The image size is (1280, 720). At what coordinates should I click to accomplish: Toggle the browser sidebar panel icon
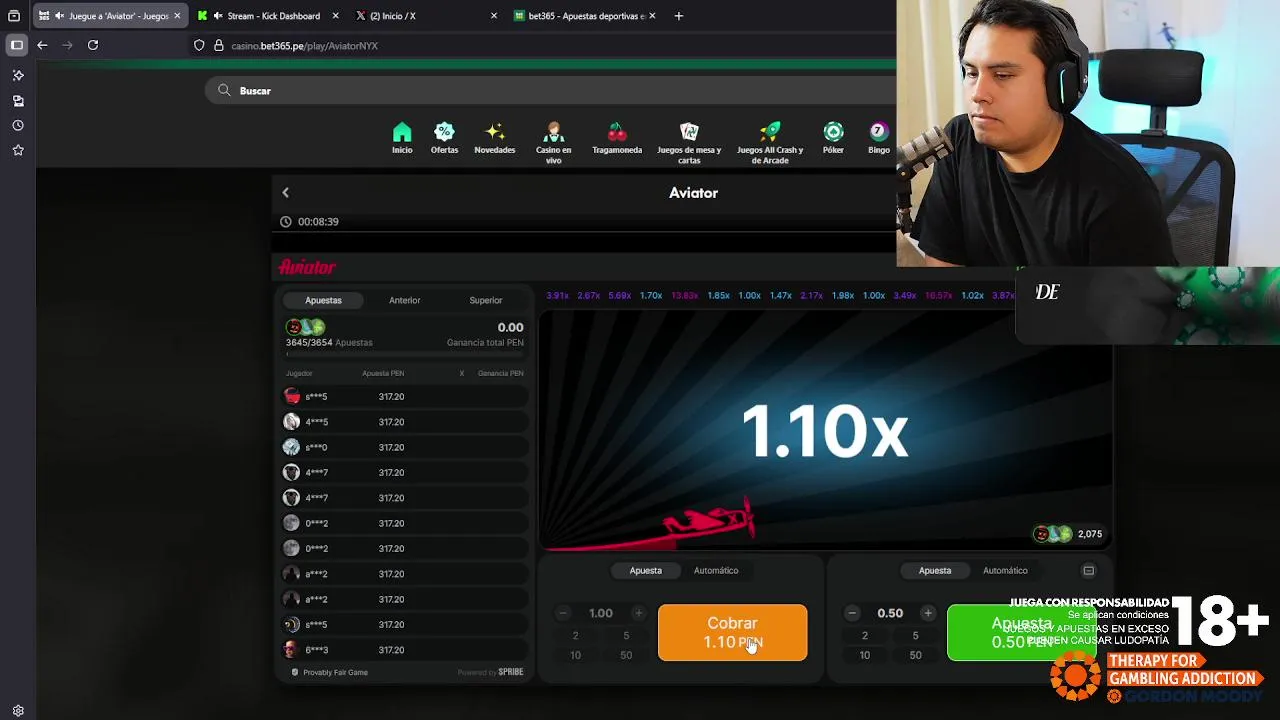tap(17, 45)
